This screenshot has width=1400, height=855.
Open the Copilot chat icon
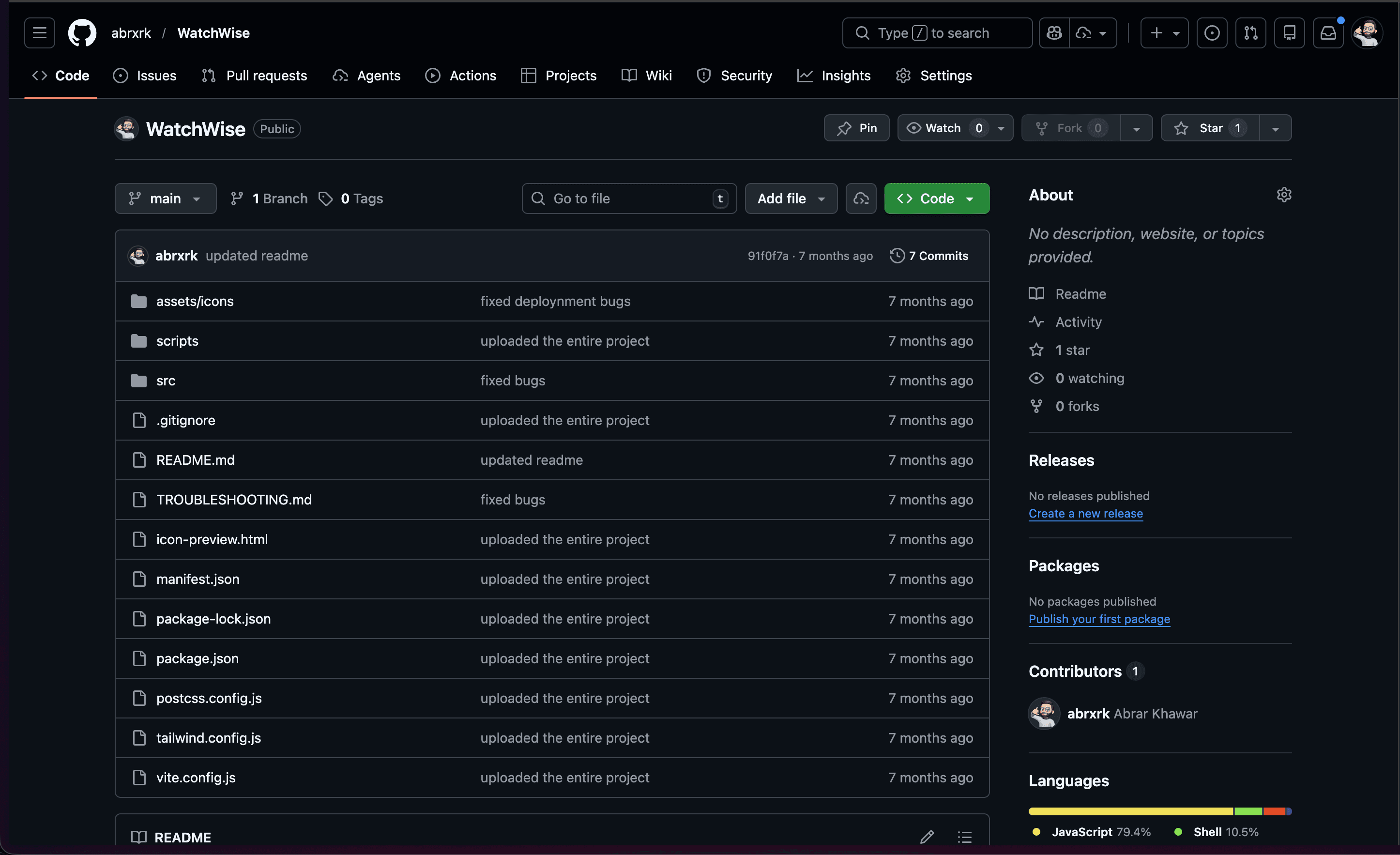click(1054, 33)
